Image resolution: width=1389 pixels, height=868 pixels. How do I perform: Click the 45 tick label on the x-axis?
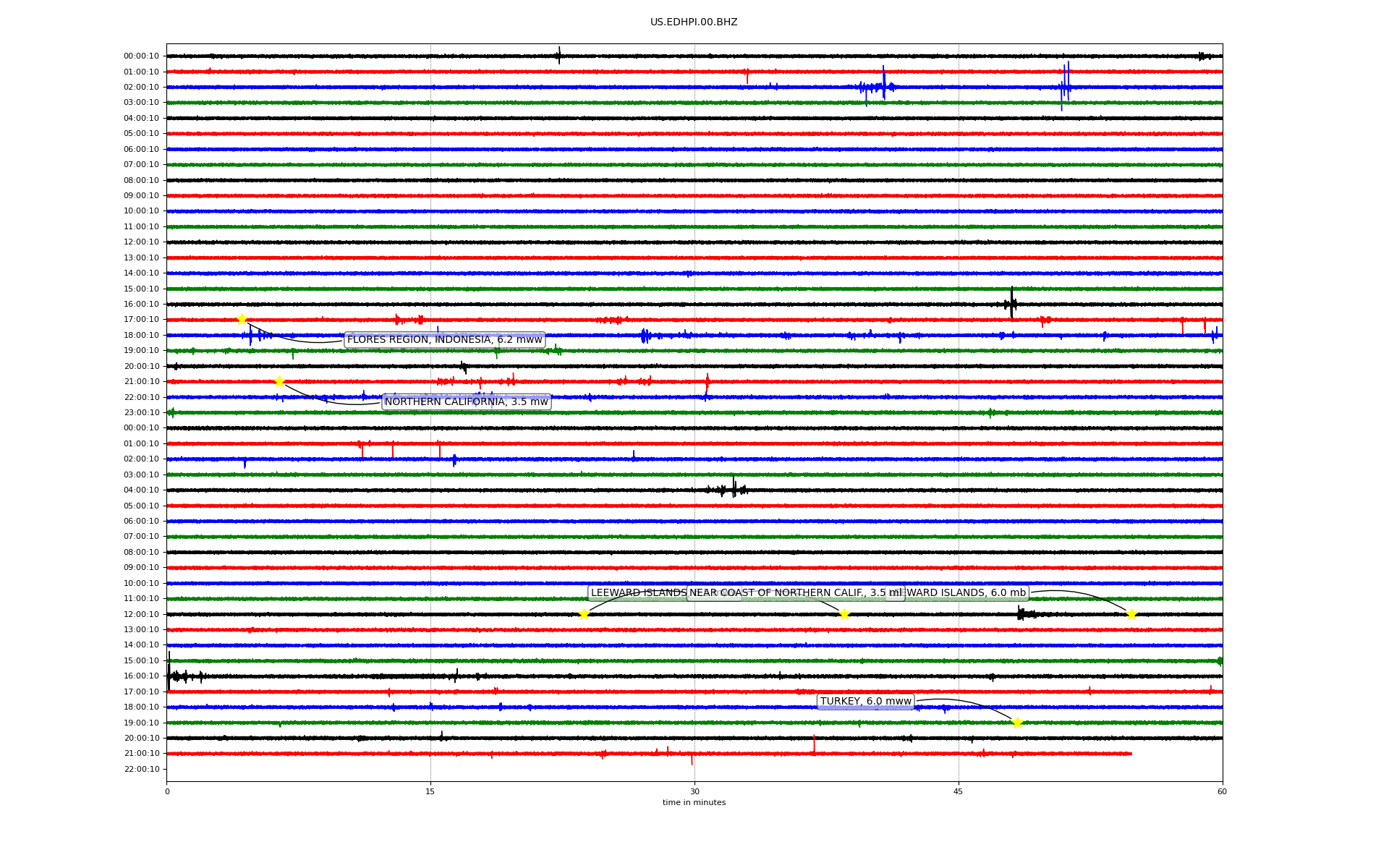[x=959, y=791]
